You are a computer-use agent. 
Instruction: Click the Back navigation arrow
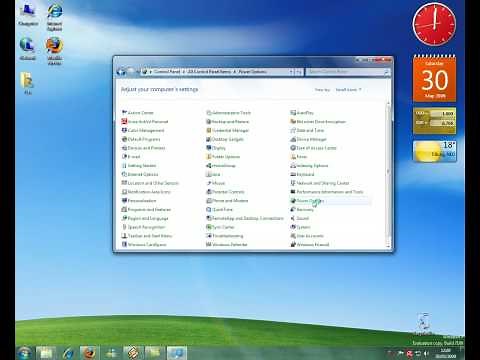tap(122, 71)
